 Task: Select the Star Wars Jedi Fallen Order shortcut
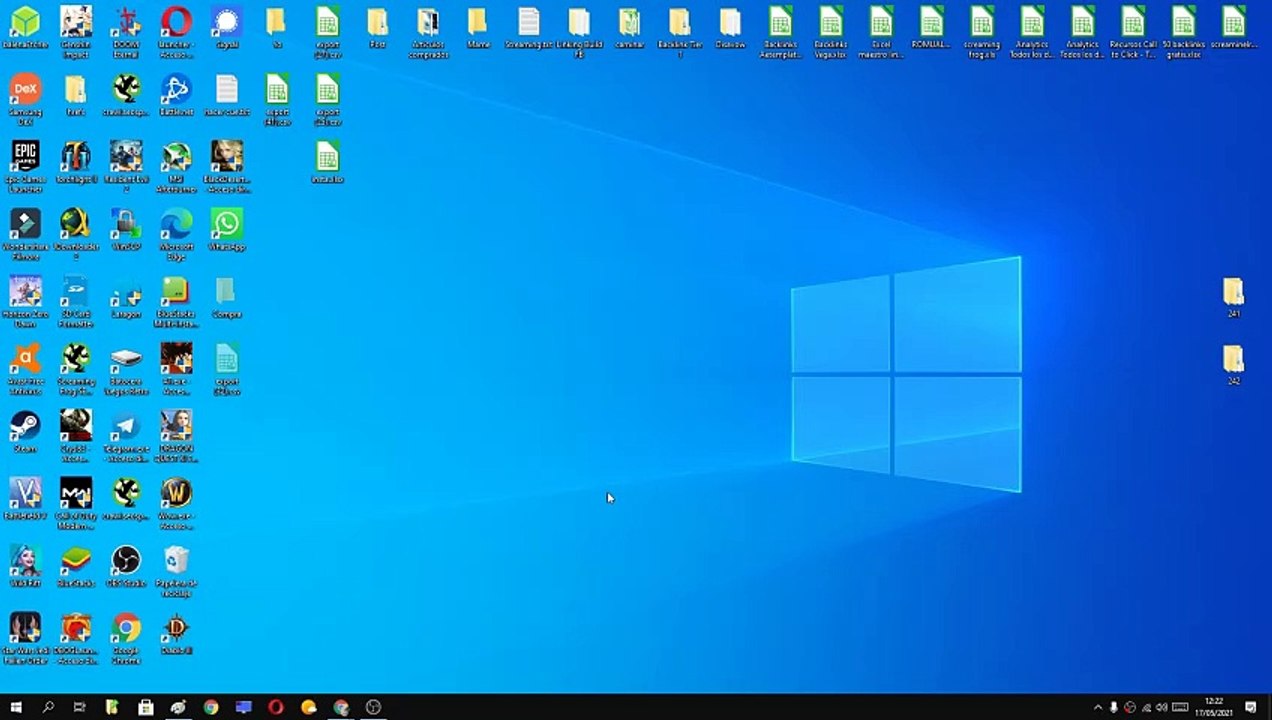coord(25,637)
